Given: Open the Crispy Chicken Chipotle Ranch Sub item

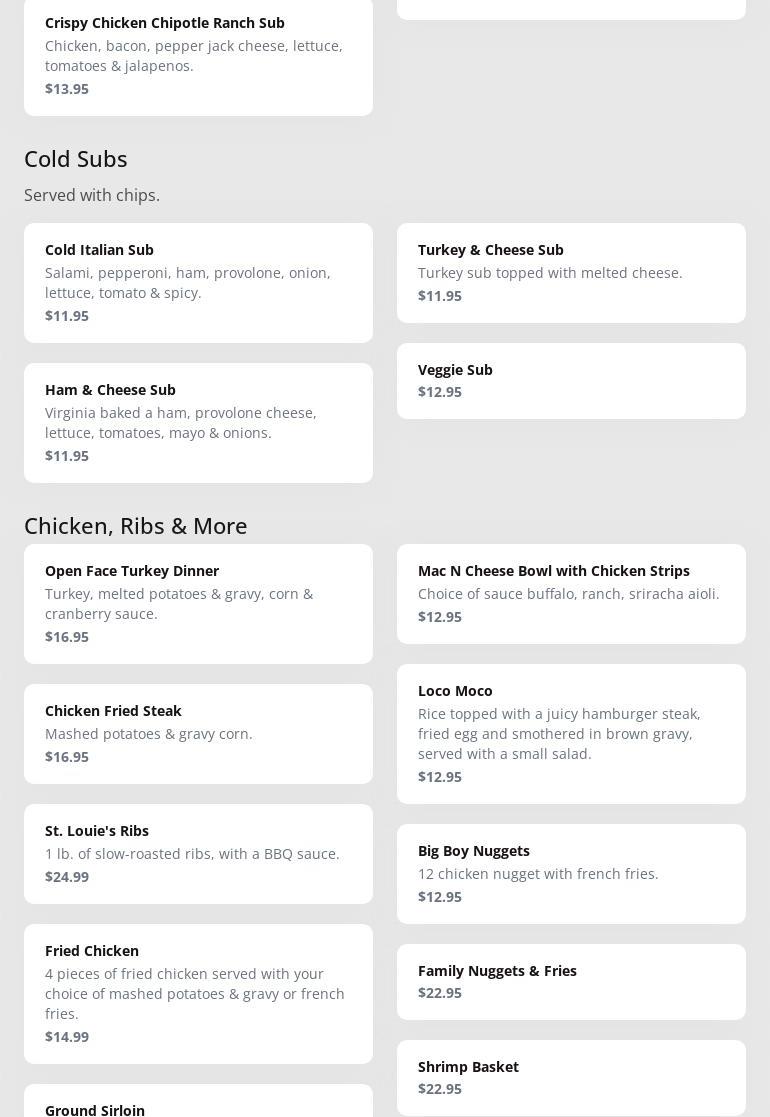Looking at the screenshot, I should pos(198,55).
